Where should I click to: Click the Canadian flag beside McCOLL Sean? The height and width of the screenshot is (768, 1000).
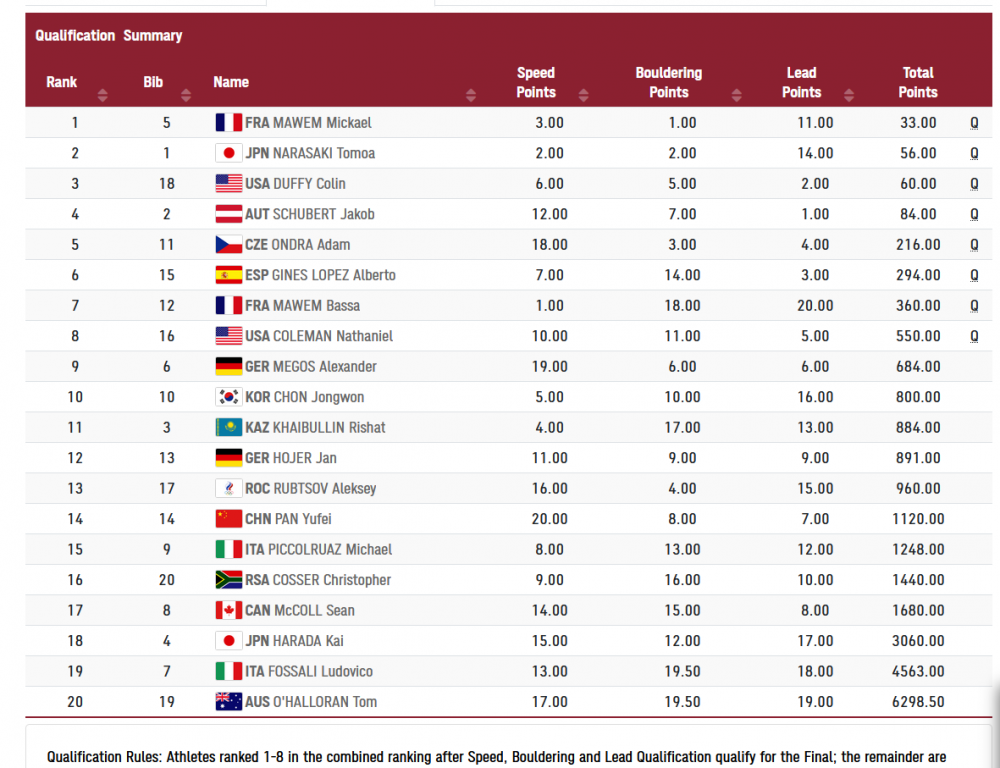point(228,611)
